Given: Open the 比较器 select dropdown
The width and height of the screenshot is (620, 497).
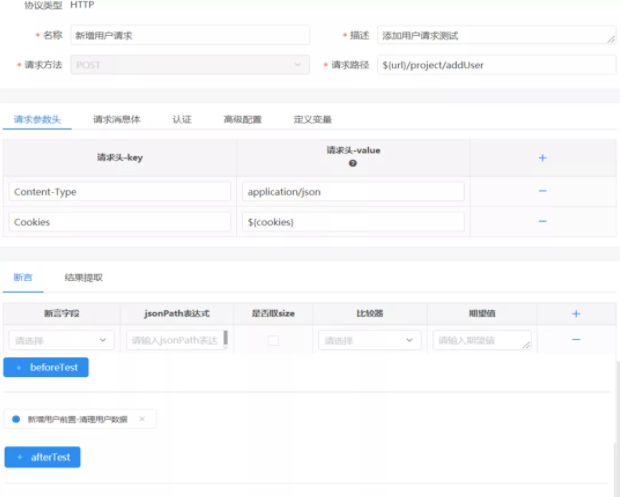Looking at the screenshot, I should pos(370,340).
